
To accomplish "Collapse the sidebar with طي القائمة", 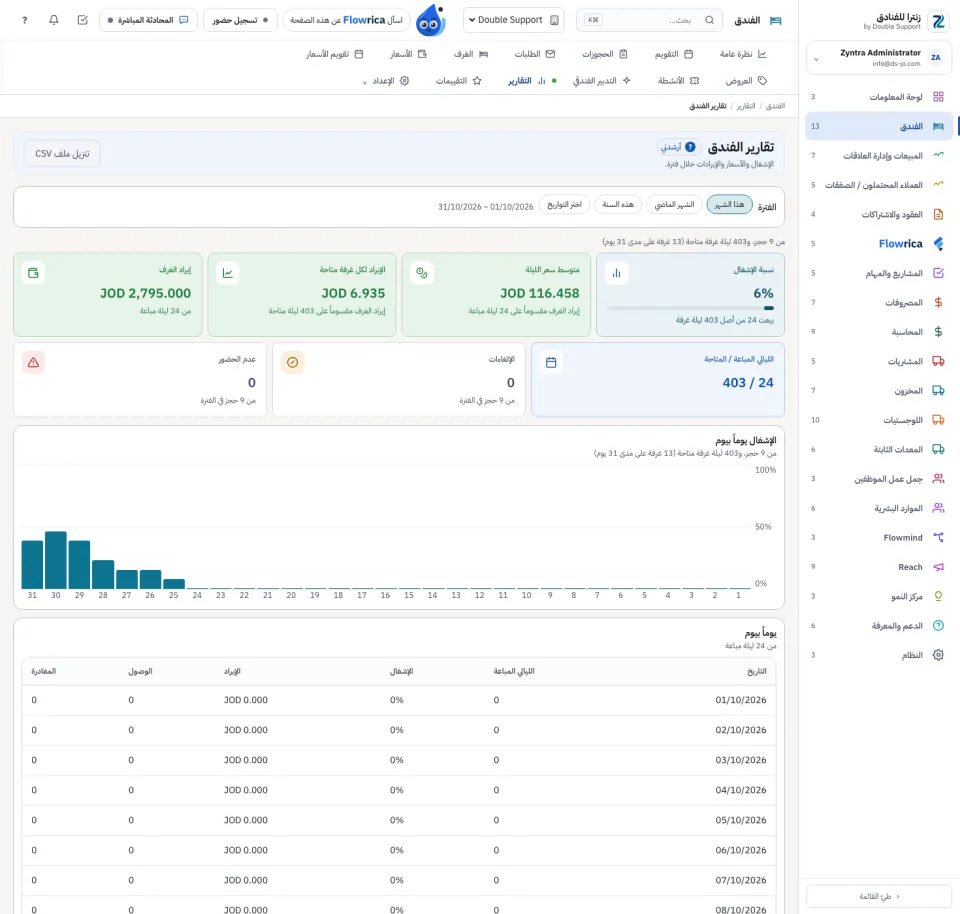I will coord(879,896).
